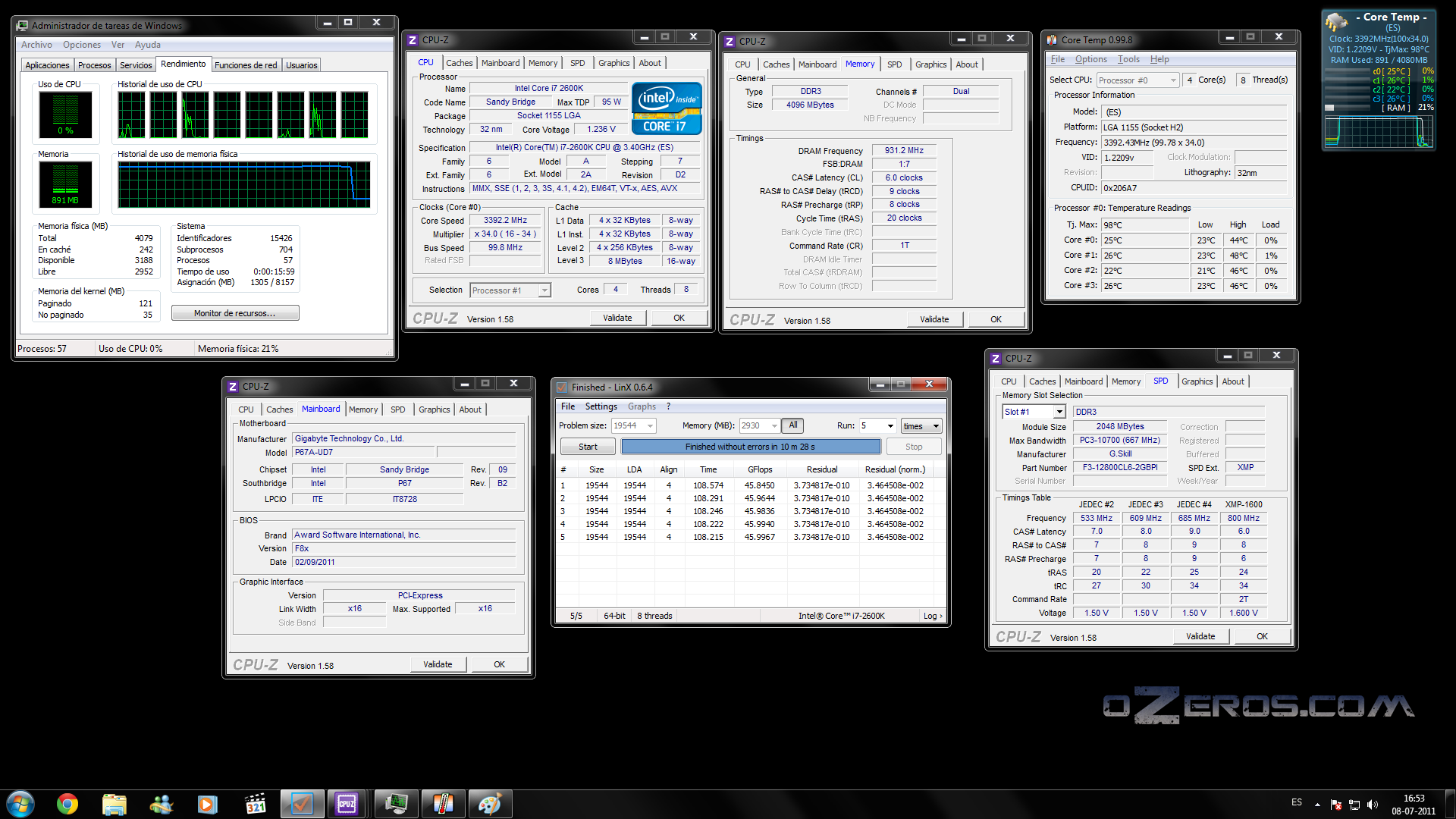Click the Z title icon of CPU-Z SPD window

pyautogui.click(x=996, y=359)
